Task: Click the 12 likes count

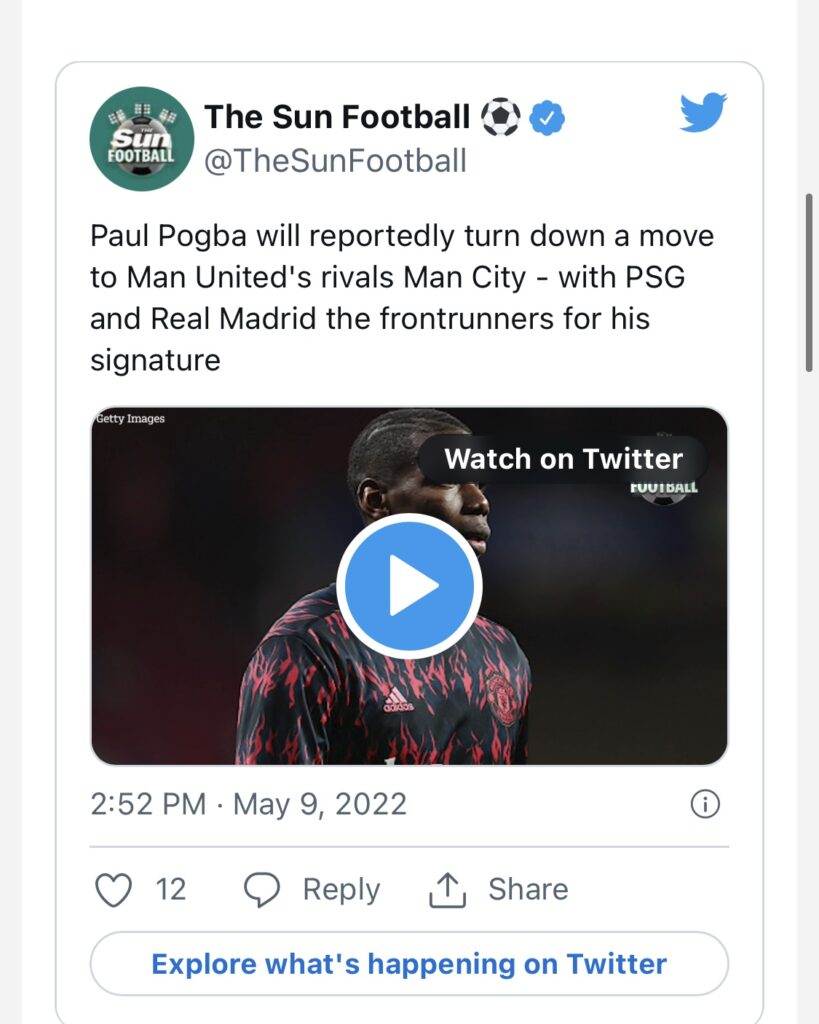Action: coord(171,889)
